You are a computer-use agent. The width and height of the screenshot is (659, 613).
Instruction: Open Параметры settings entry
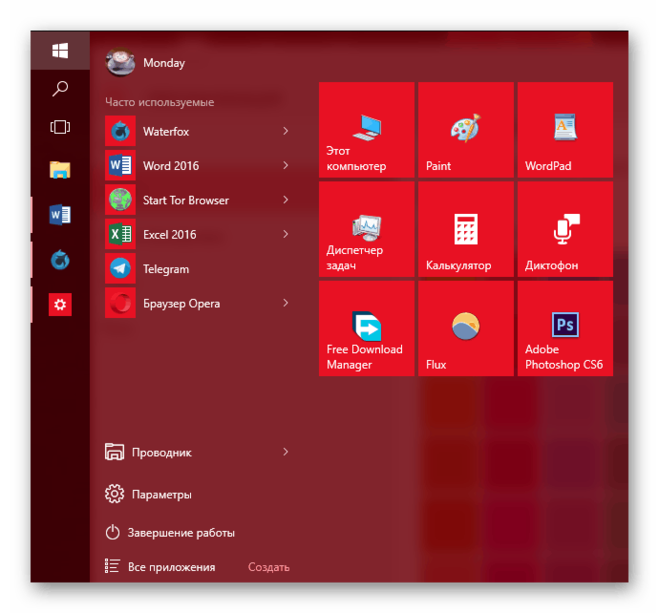click(160, 494)
